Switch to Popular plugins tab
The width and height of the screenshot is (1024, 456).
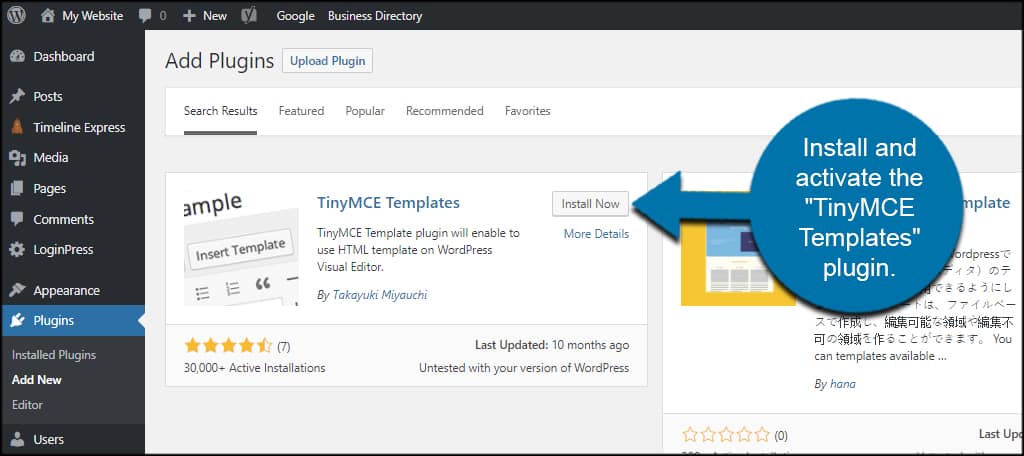click(365, 111)
